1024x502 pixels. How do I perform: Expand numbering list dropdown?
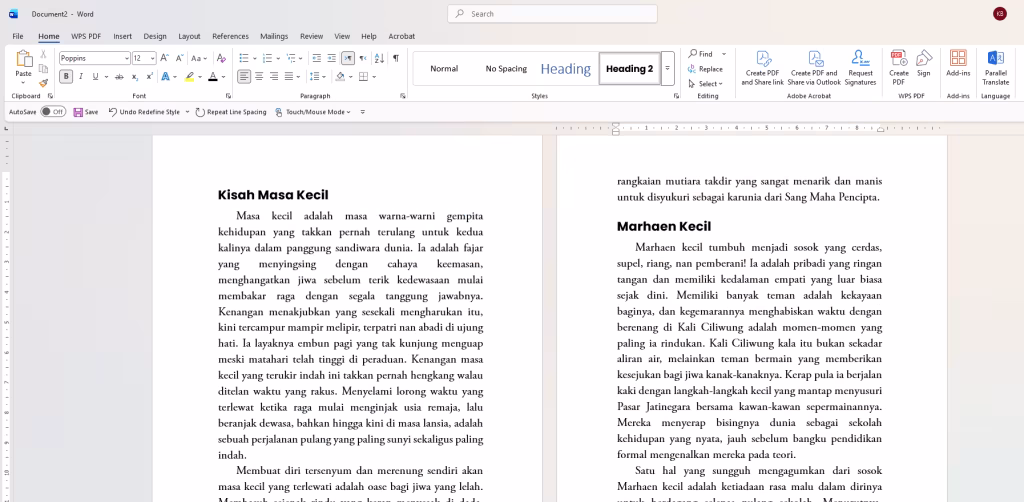click(278, 58)
